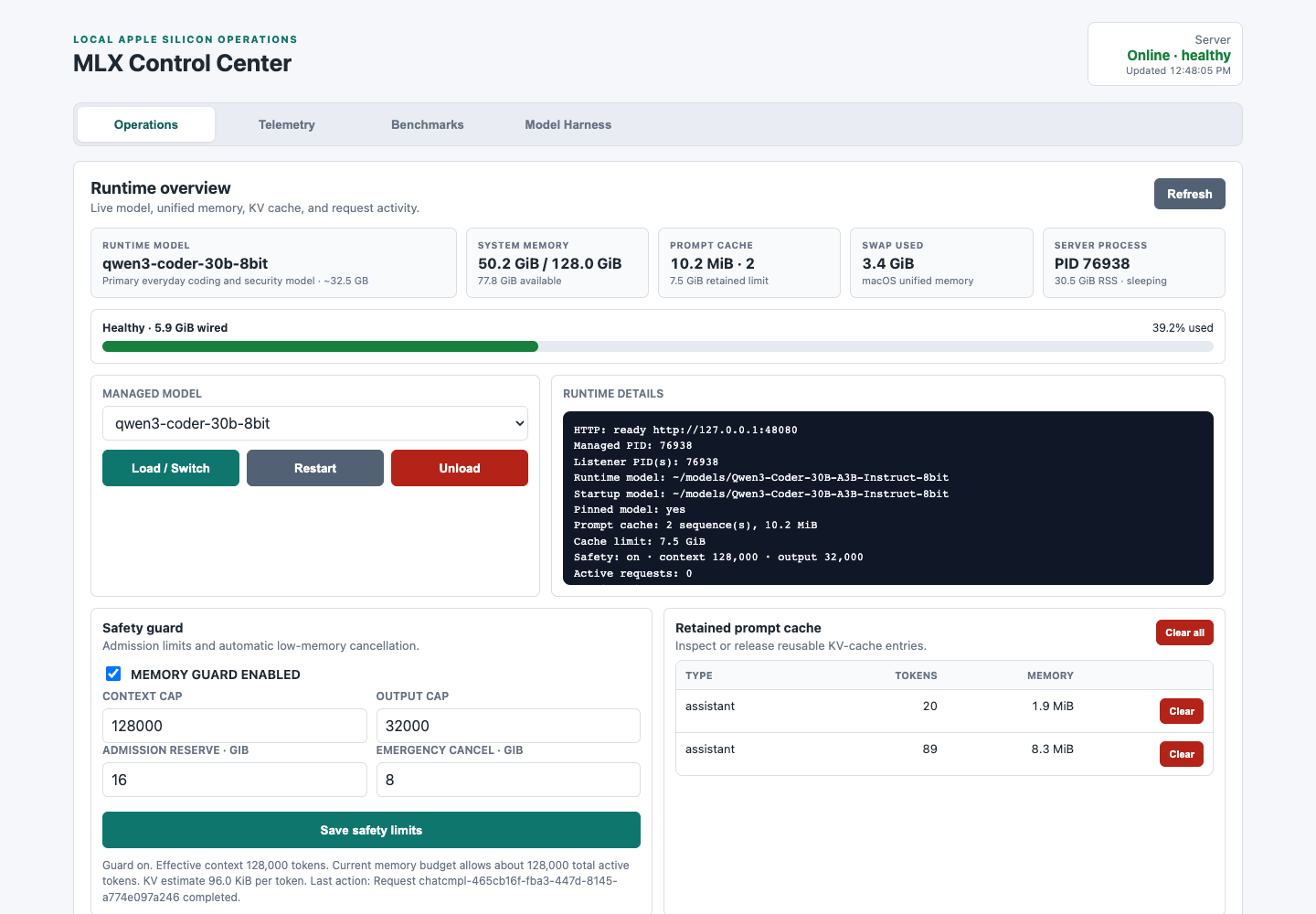This screenshot has height=914, width=1316.
Task: Click the 'Retained prompt cache' heading
Action: coord(748,628)
